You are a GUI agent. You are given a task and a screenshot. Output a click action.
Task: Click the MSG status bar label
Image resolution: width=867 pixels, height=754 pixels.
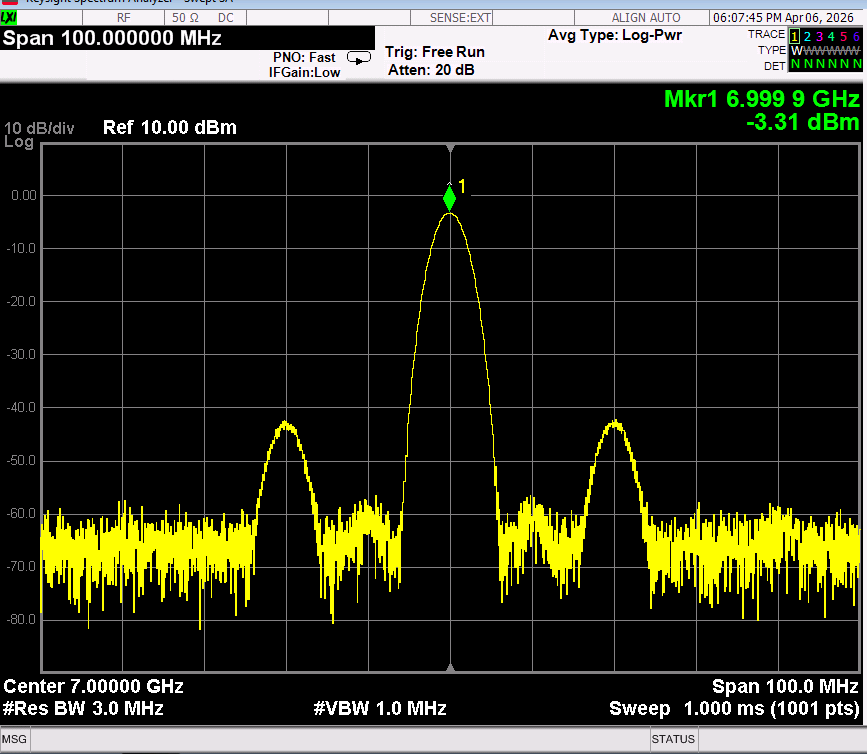click(x=14, y=739)
